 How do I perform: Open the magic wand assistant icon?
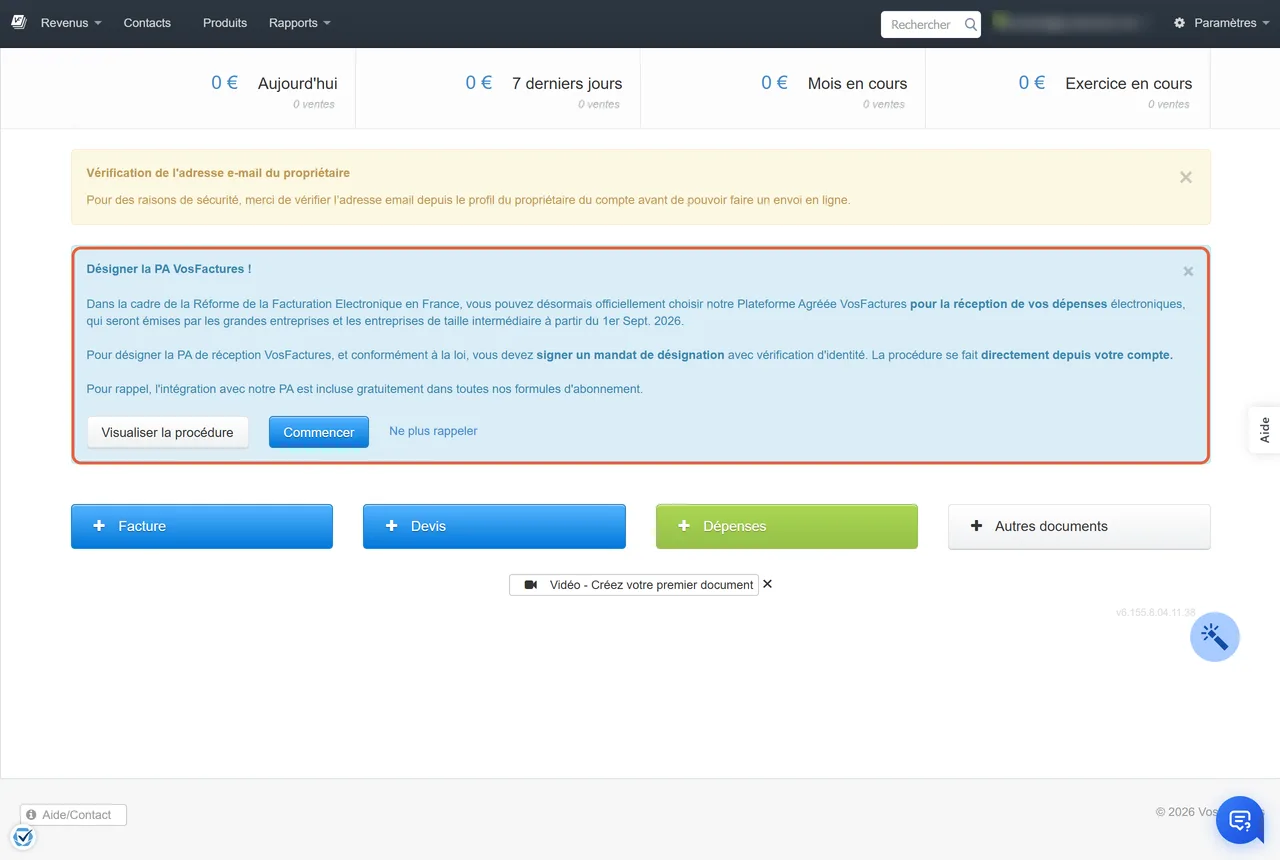(x=1215, y=637)
